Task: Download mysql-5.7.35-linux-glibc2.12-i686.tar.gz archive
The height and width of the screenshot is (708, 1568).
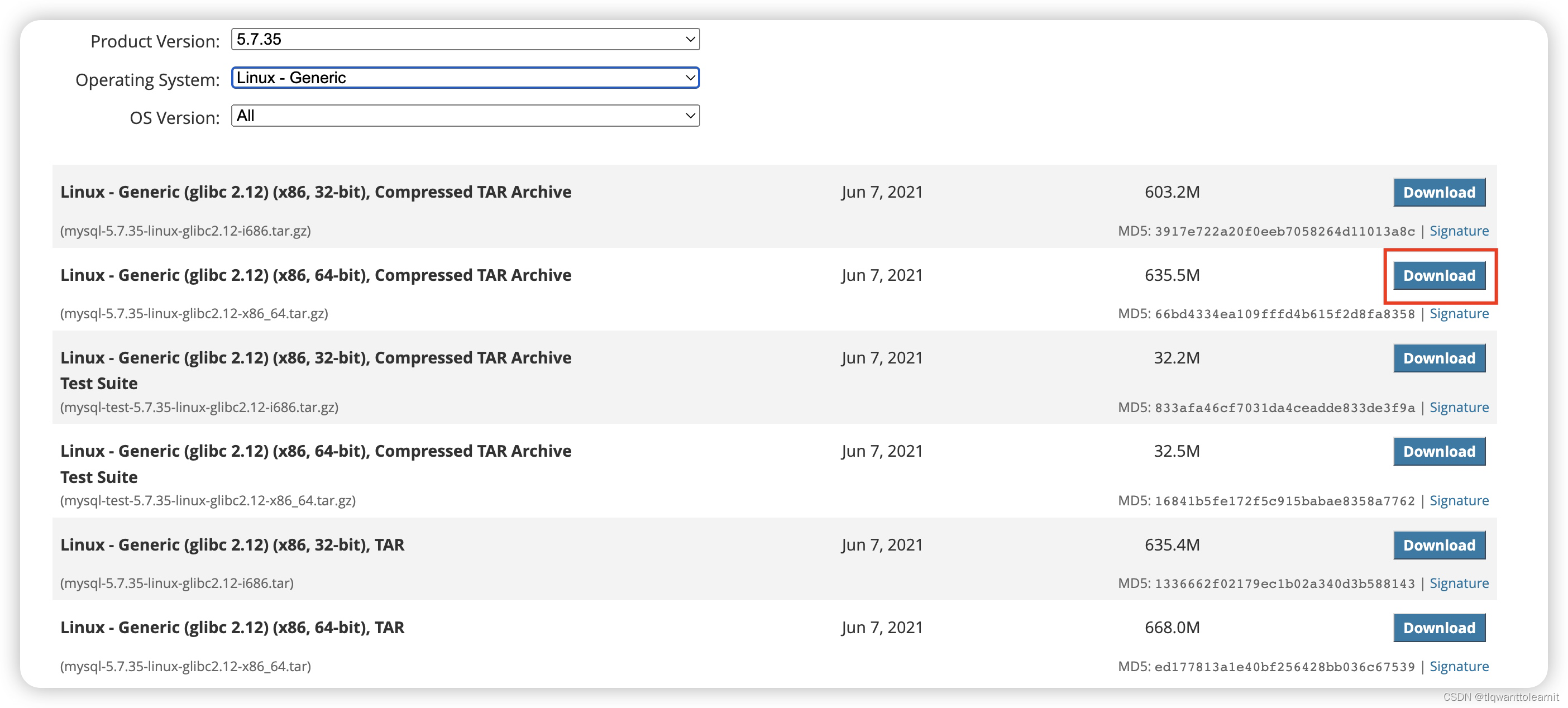Action: click(1439, 193)
